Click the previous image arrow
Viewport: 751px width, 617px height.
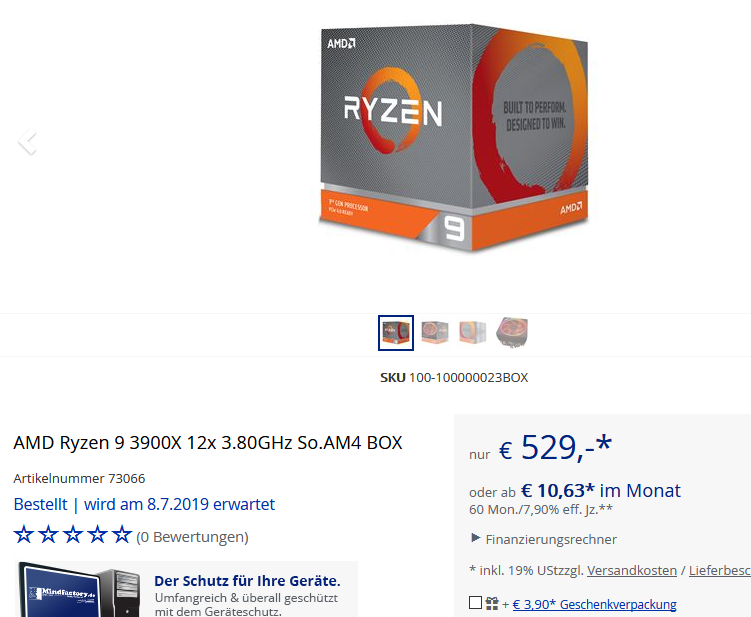point(27,142)
